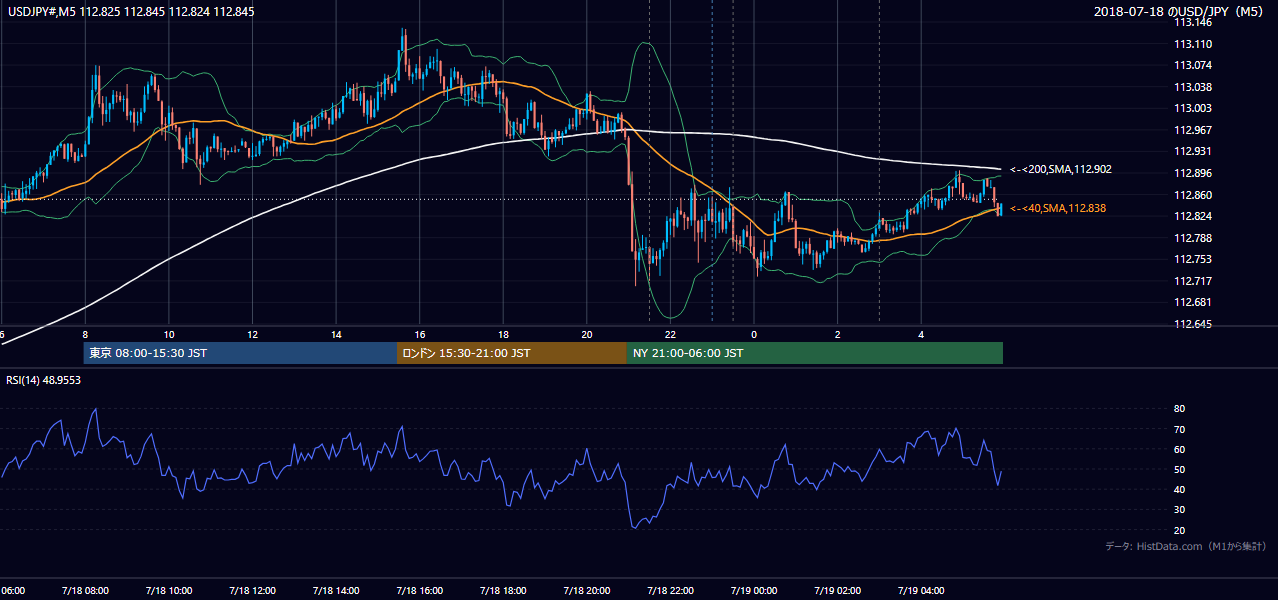The height and width of the screenshot is (600, 1278).
Task: Click the 200 SMA label showing 112.902
Action: pyautogui.click(x=1060, y=170)
